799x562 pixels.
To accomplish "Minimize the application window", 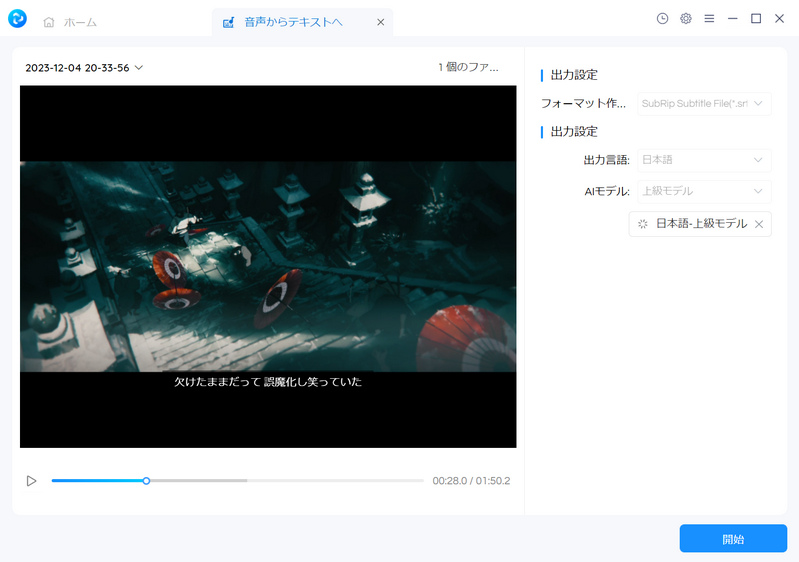I will point(733,19).
